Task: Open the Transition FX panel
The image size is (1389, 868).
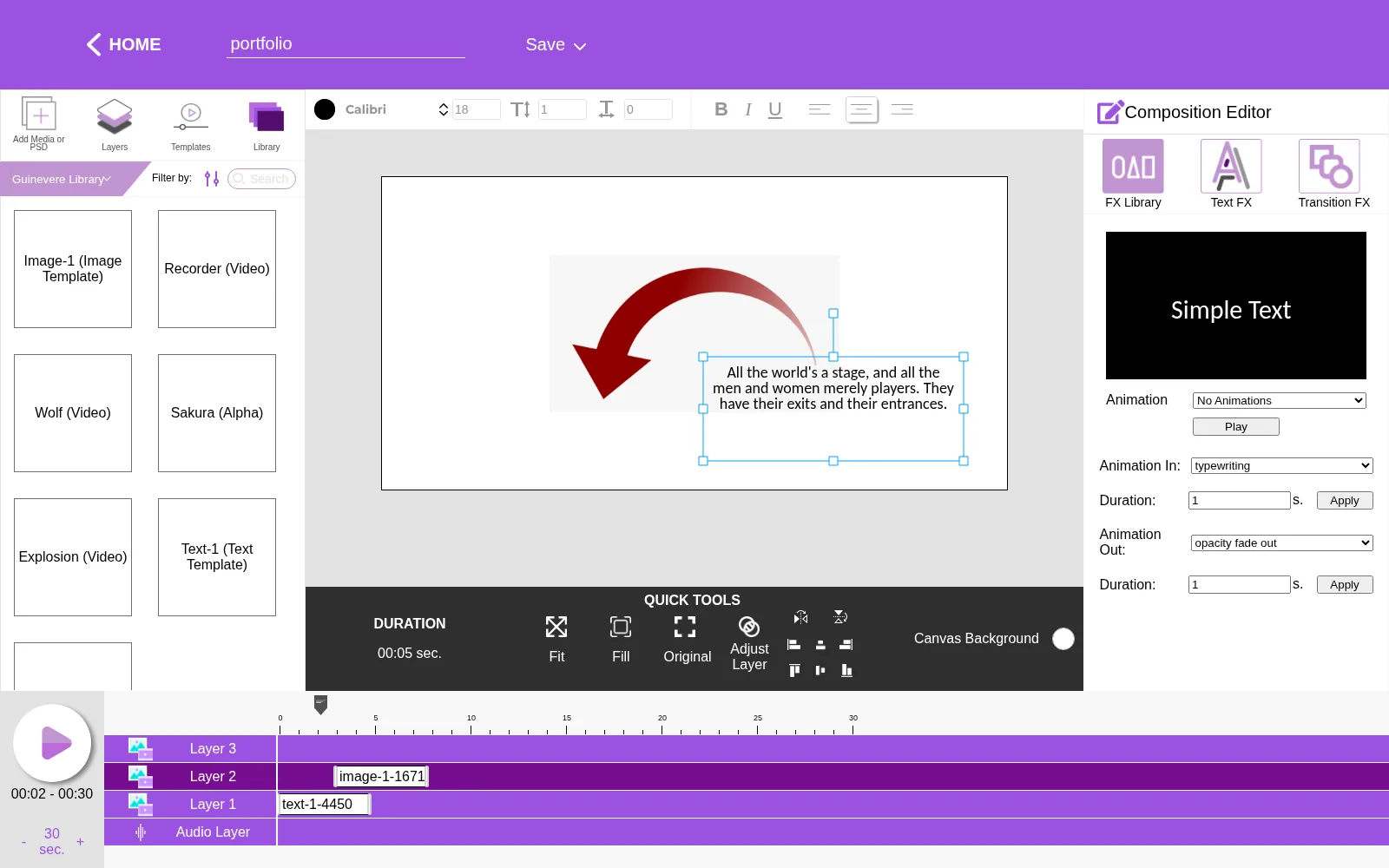Action: click(1333, 174)
